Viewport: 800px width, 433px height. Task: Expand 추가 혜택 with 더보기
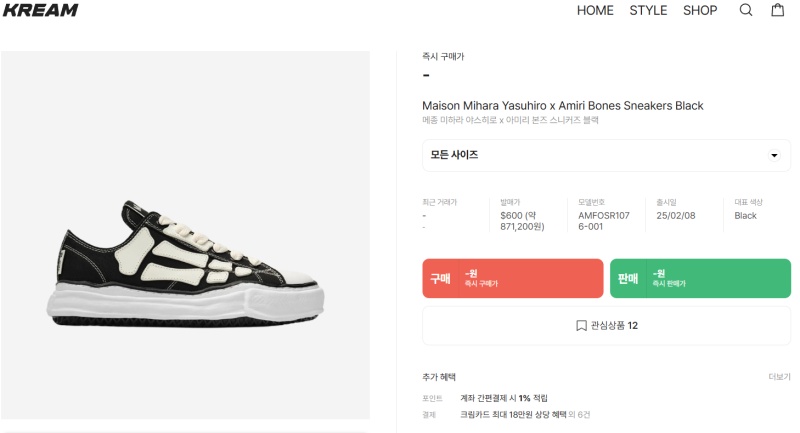[x=779, y=377]
